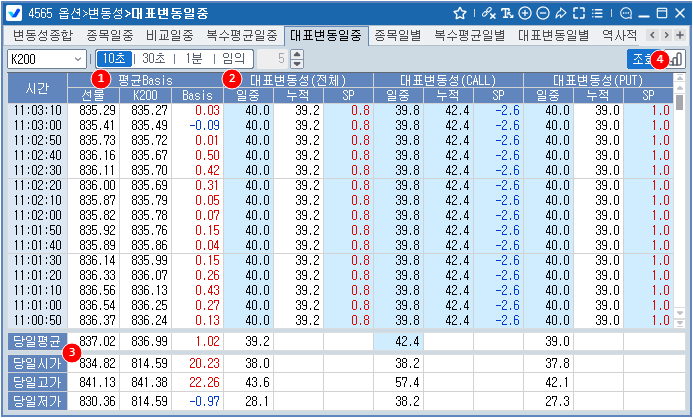Click the 조회 search button
Image resolution: width=693 pixels, height=418 pixels.
[x=643, y=59]
